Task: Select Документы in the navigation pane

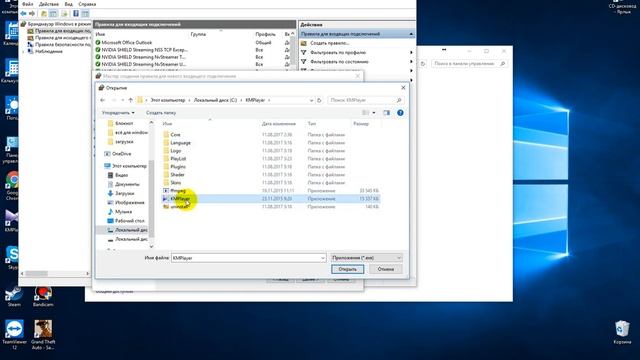Action: click(x=127, y=184)
